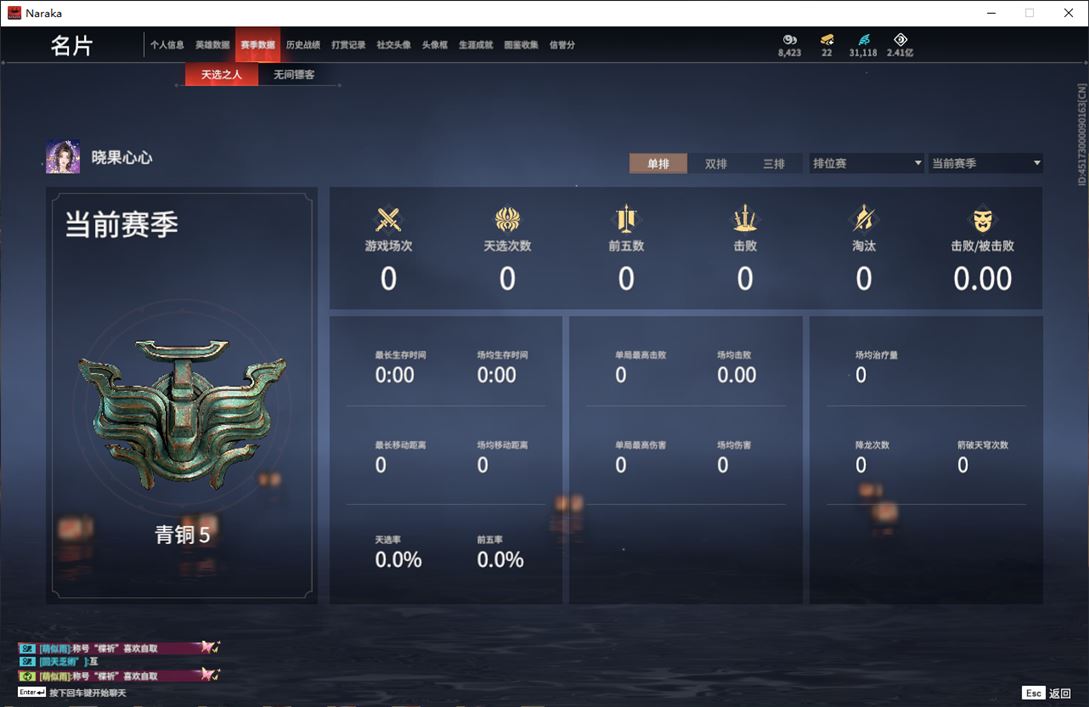1089x707 pixels.
Task: Open the 历史战绩 tab
Action: coord(303,45)
